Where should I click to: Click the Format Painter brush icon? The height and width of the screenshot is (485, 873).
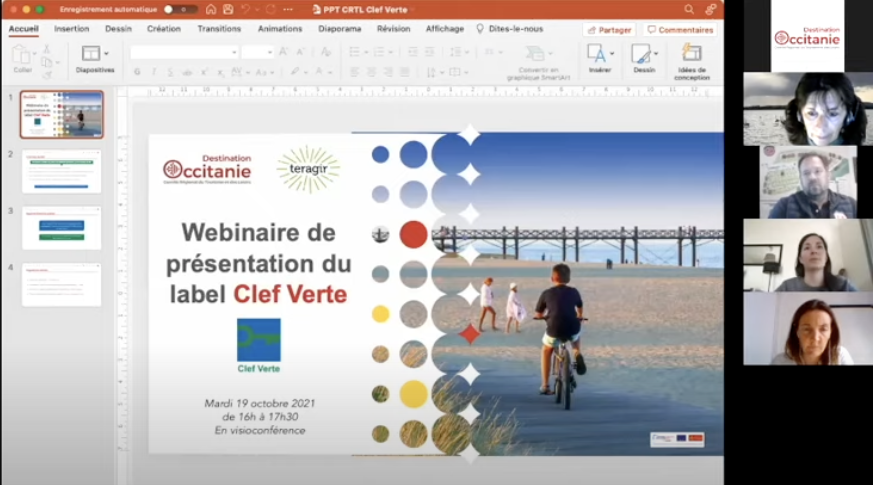click(47, 75)
